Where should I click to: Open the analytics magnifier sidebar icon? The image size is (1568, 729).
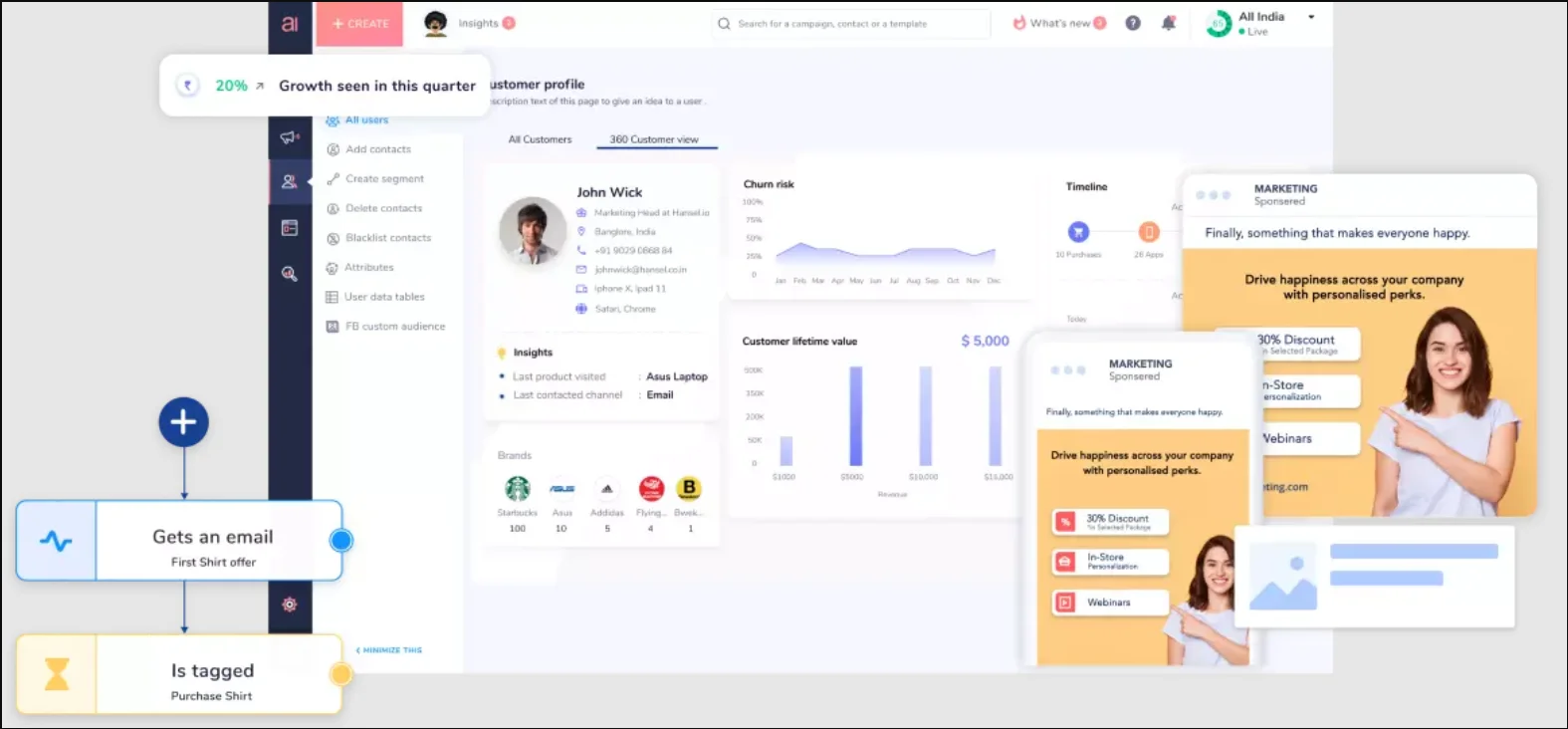[x=290, y=274]
